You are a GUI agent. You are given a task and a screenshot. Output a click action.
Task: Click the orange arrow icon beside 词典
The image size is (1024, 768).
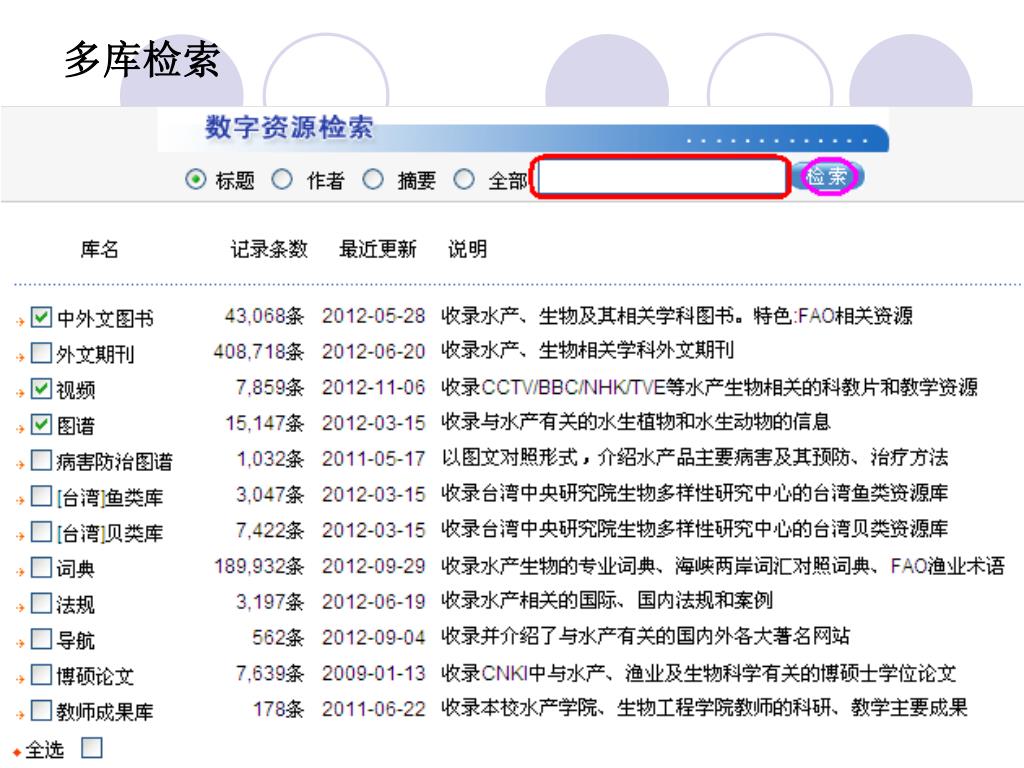click(x=20, y=571)
